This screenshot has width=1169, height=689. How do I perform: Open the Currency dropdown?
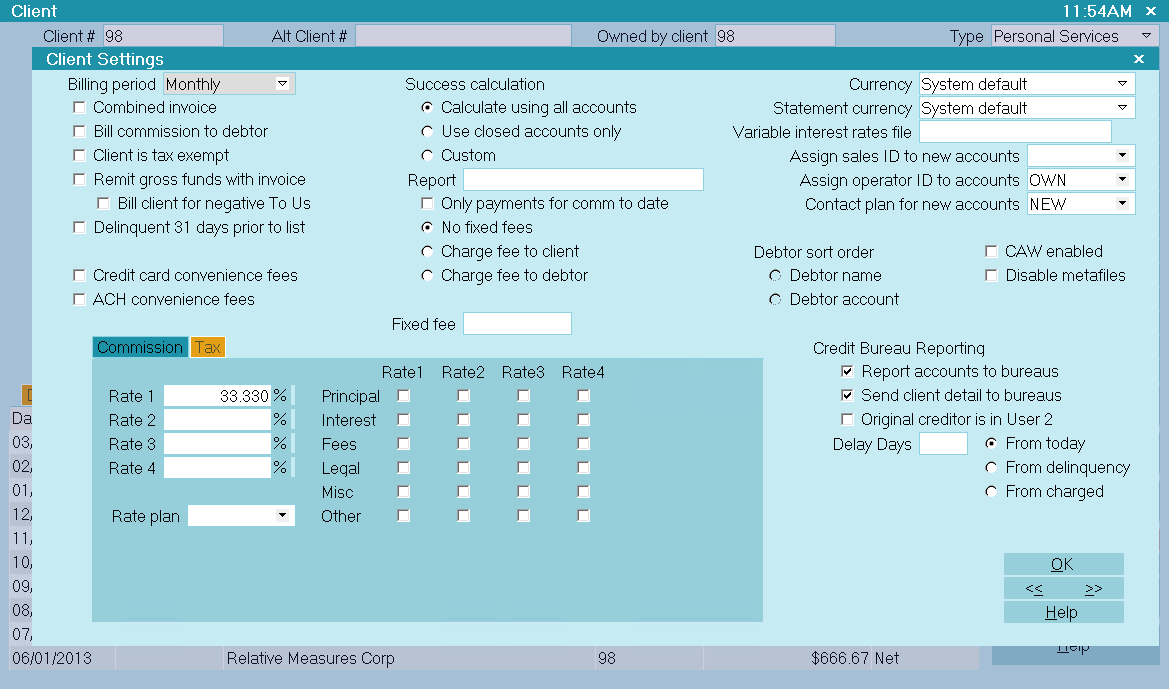pyautogui.click(x=1122, y=84)
